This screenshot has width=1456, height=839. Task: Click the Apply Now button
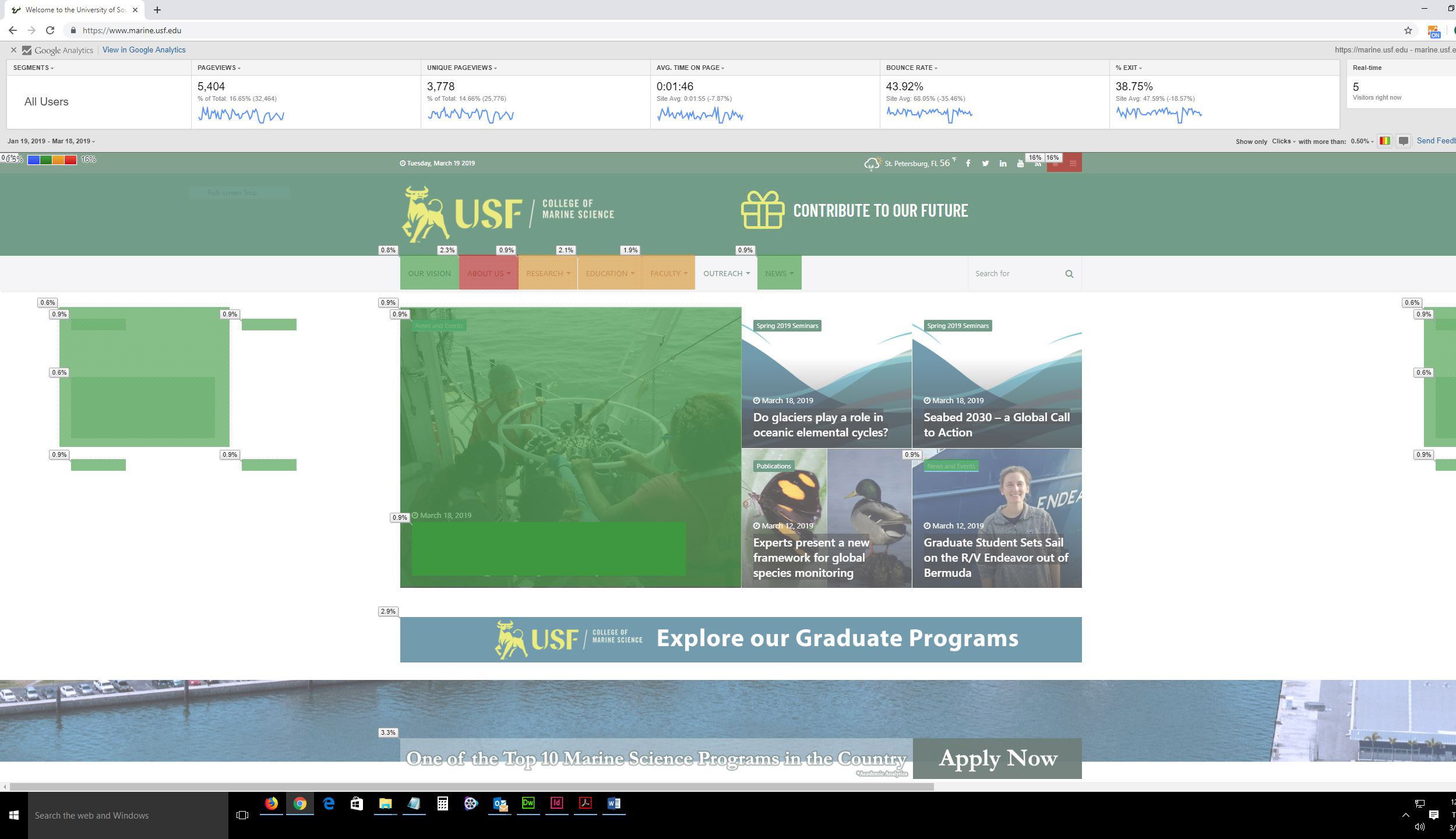pyautogui.click(x=997, y=758)
